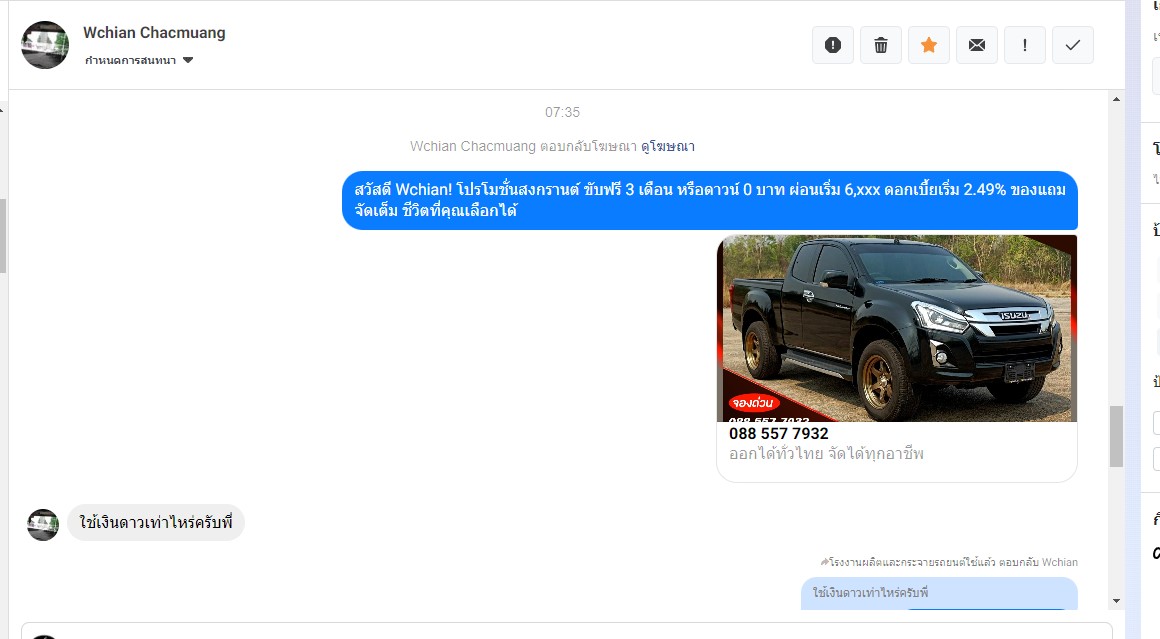Open sender avatar beside customer message
This screenshot has height=639, width=1160.
[x=43, y=525]
